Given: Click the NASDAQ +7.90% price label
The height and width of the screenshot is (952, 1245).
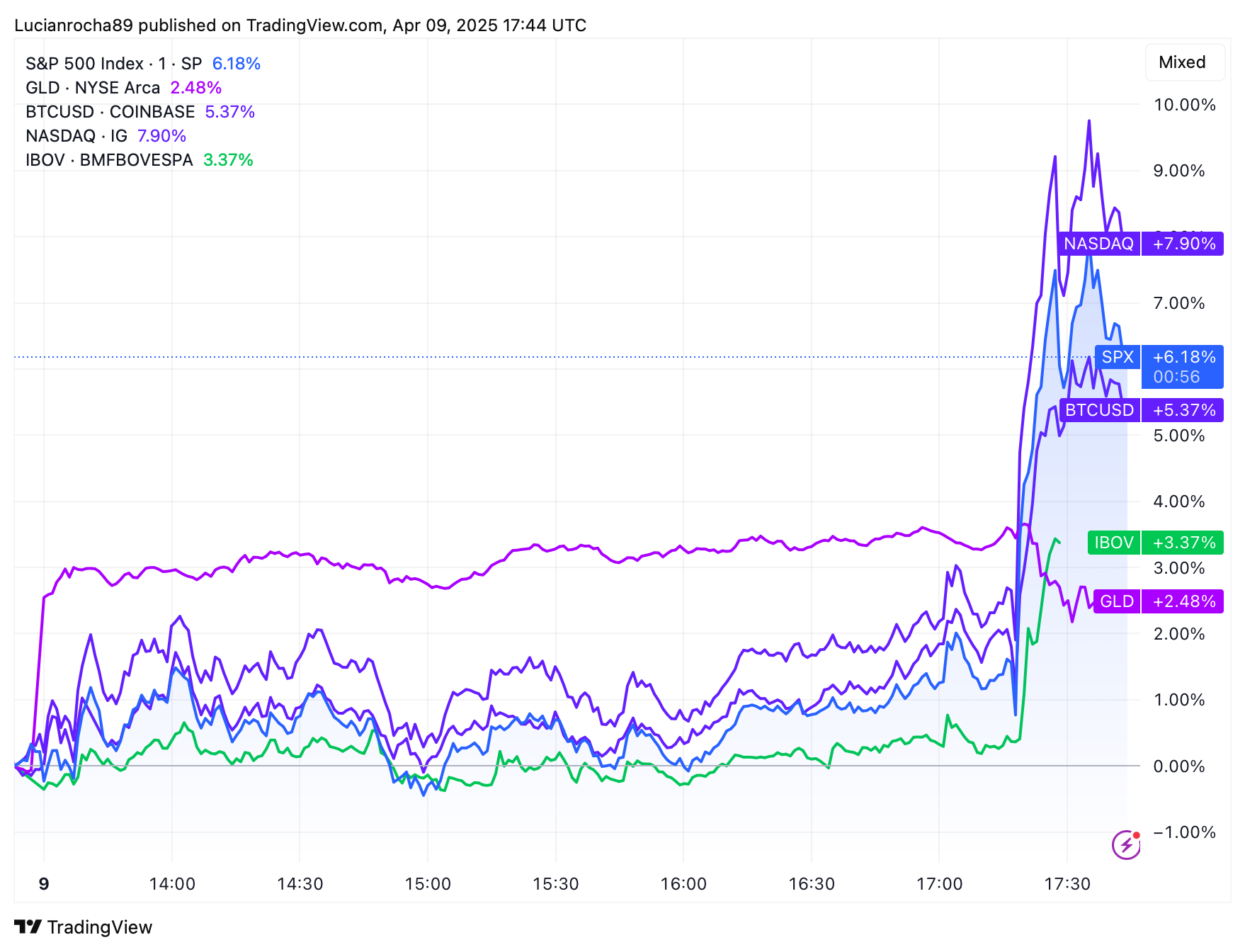Looking at the screenshot, I should point(1140,244).
